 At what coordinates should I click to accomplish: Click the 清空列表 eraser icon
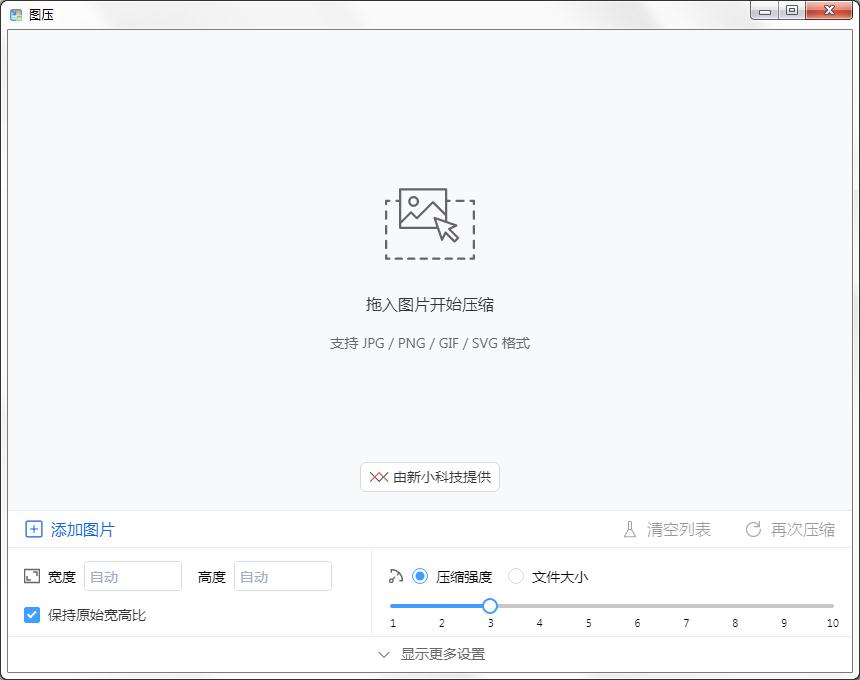pyautogui.click(x=628, y=530)
